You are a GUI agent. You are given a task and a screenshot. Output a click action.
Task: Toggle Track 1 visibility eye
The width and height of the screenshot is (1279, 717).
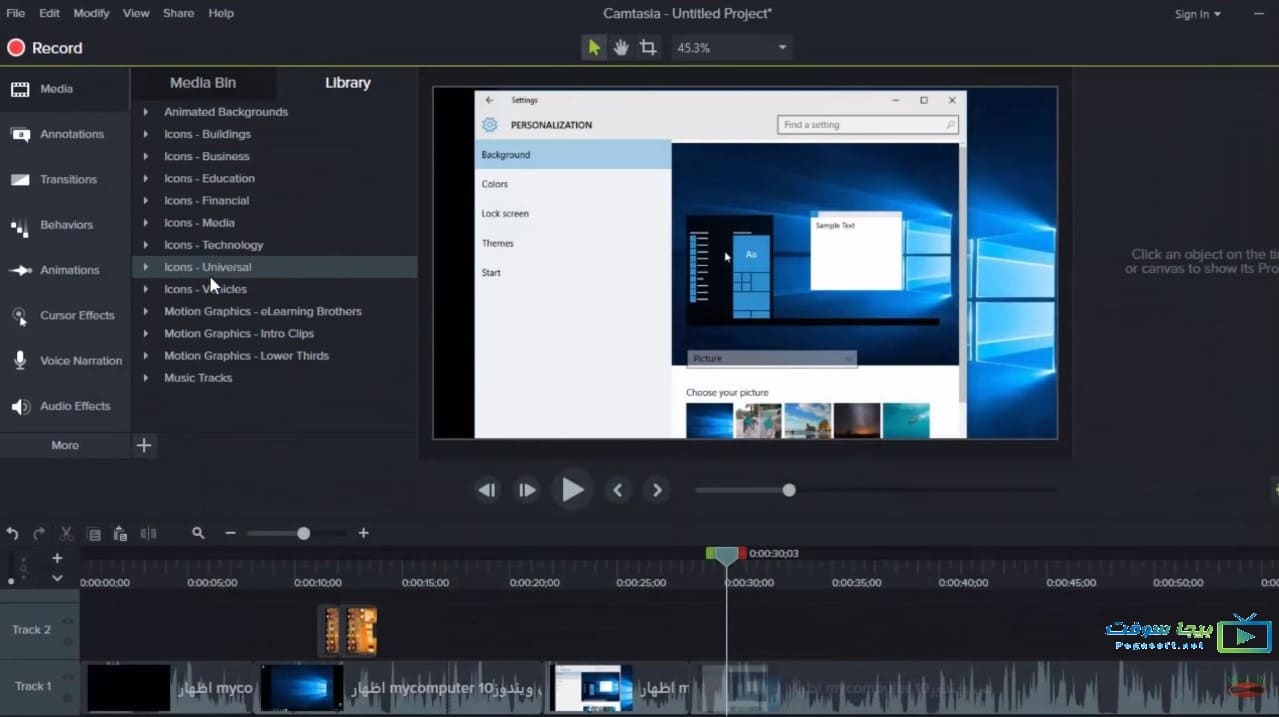69,678
